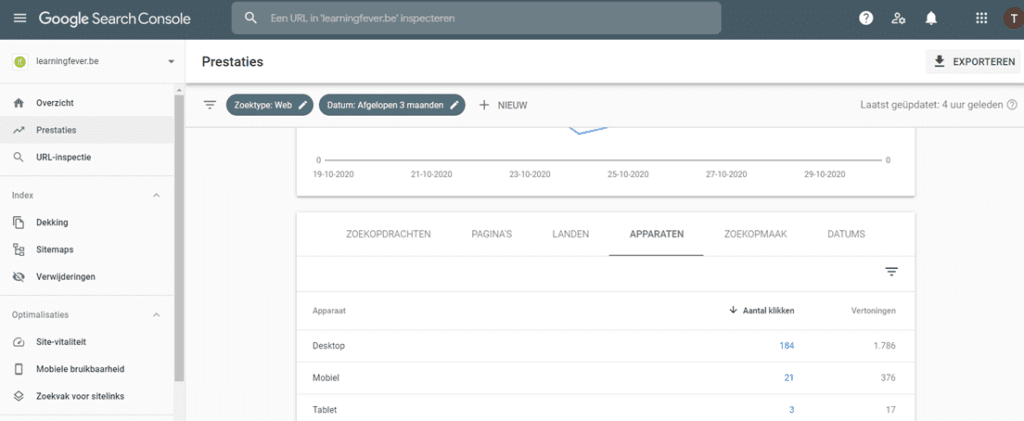Click the learningfever.be property favicon
This screenshot has width=1024, height=421.
pos(20,61)
